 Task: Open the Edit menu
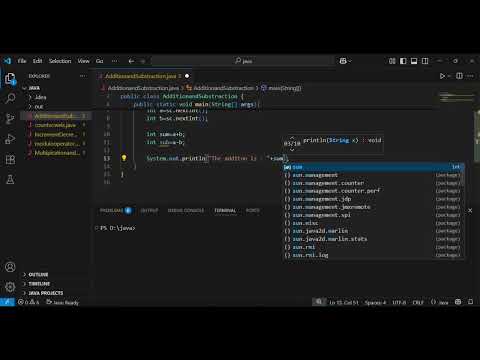(x=37, y=61)
